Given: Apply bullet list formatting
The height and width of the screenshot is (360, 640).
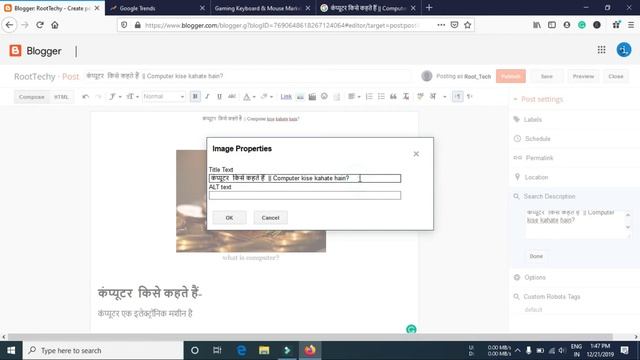Looking at the screenshot, I should [381, 97].
